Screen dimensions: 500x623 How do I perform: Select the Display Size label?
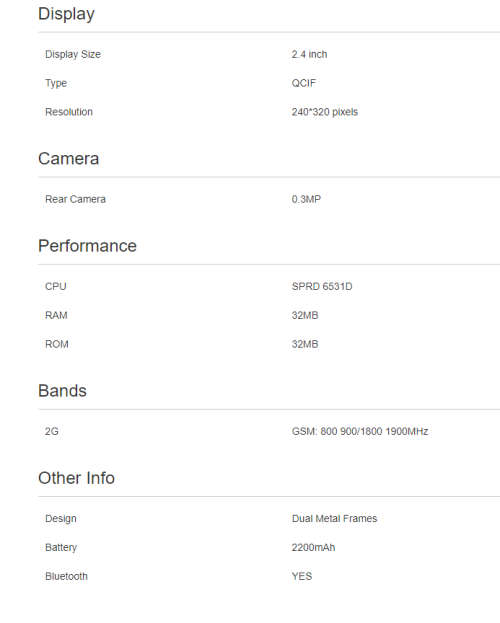click(x=73, y=54)
